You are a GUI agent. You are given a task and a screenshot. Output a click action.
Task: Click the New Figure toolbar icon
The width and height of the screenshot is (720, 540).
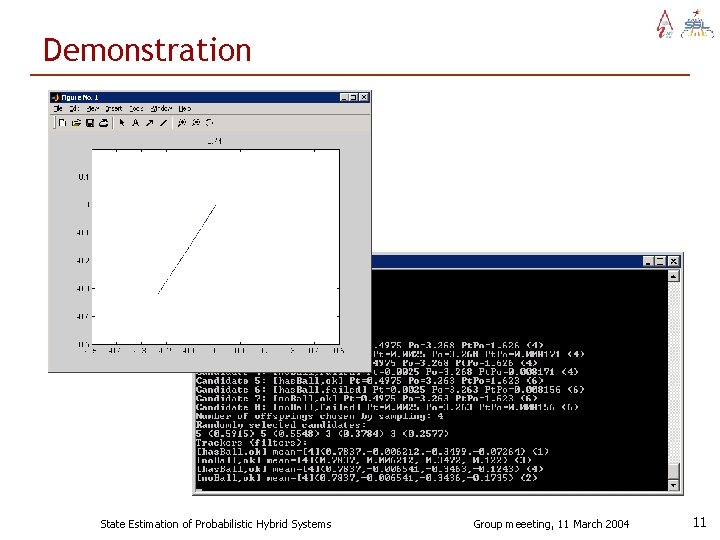[x=62, y=123]
